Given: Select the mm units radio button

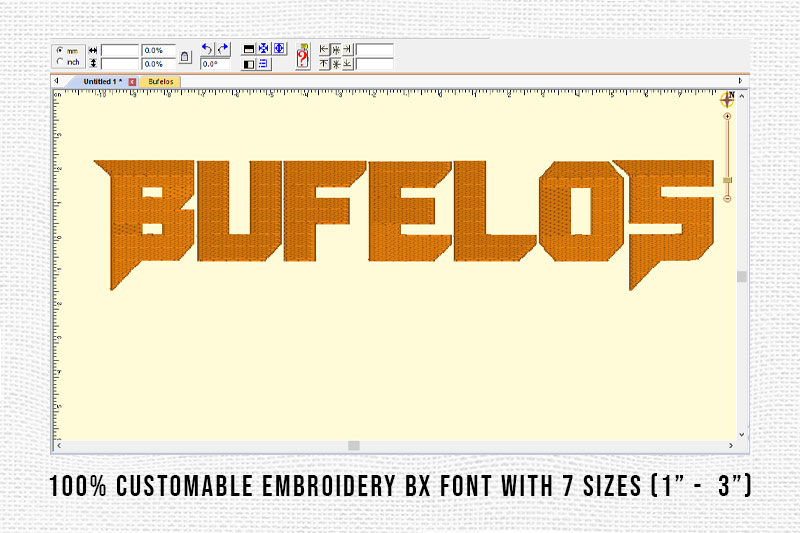Looking at the screenshot, I should [x=60, y=50].
